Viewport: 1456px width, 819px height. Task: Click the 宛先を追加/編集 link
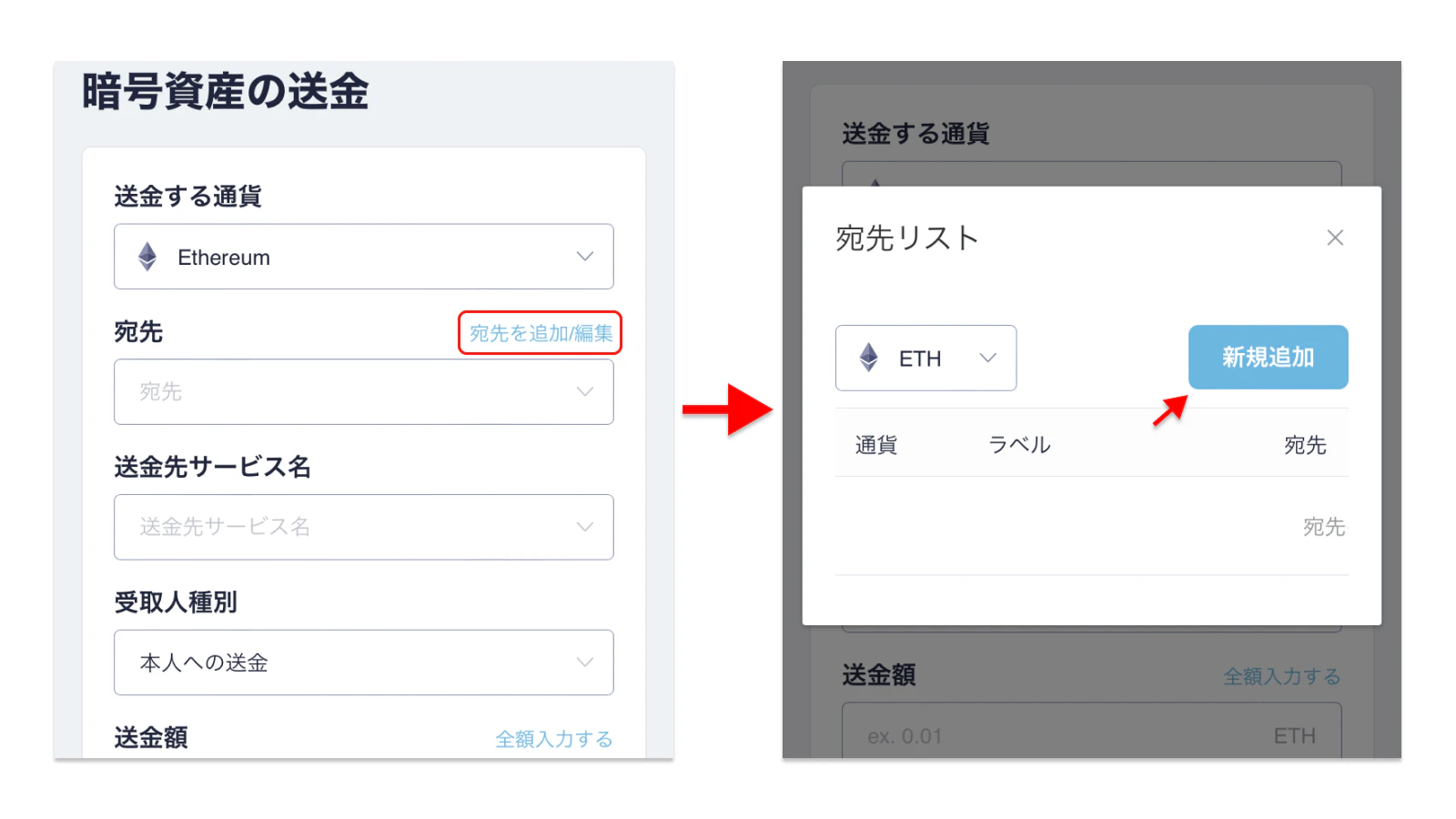(541, 333)
